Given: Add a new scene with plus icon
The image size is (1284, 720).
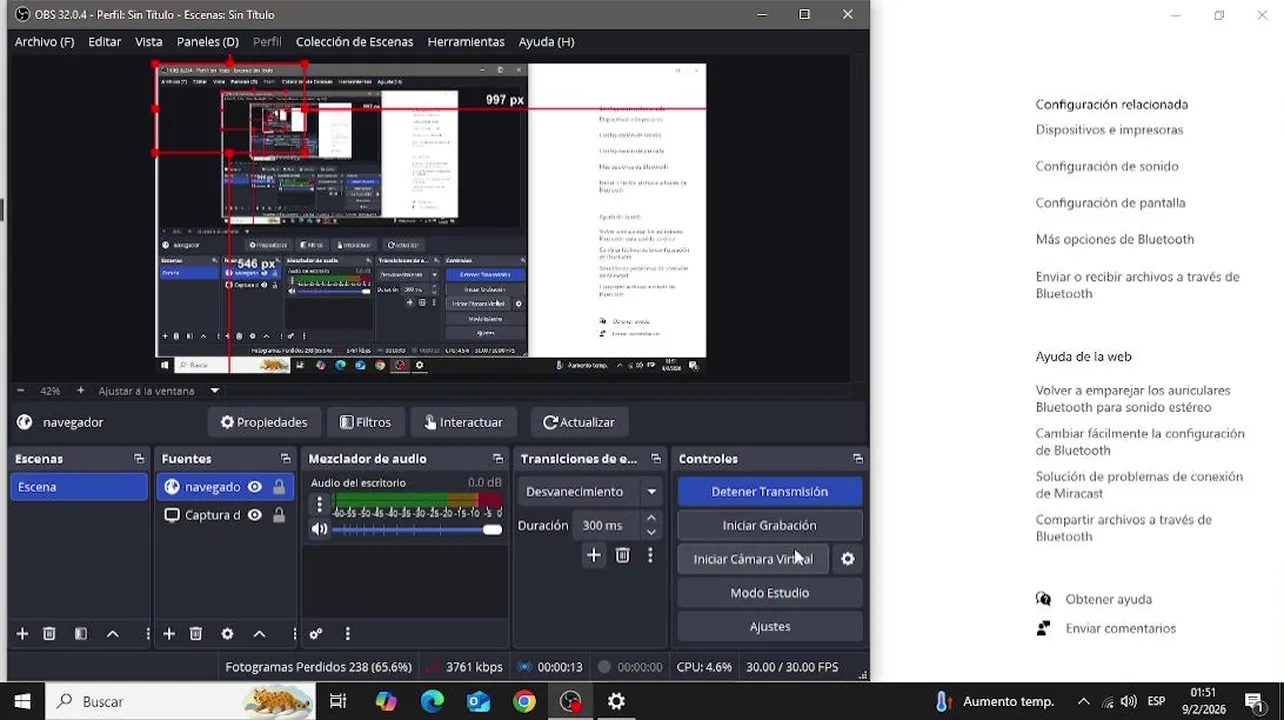Looking at the screenshot, I should coord(22,634).
